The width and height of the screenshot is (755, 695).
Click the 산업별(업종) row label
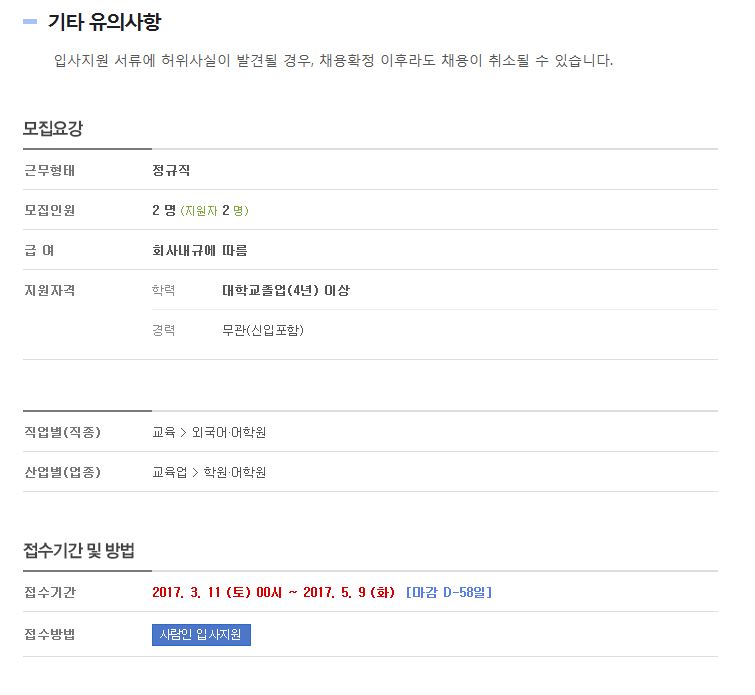(x=63, y=472)
